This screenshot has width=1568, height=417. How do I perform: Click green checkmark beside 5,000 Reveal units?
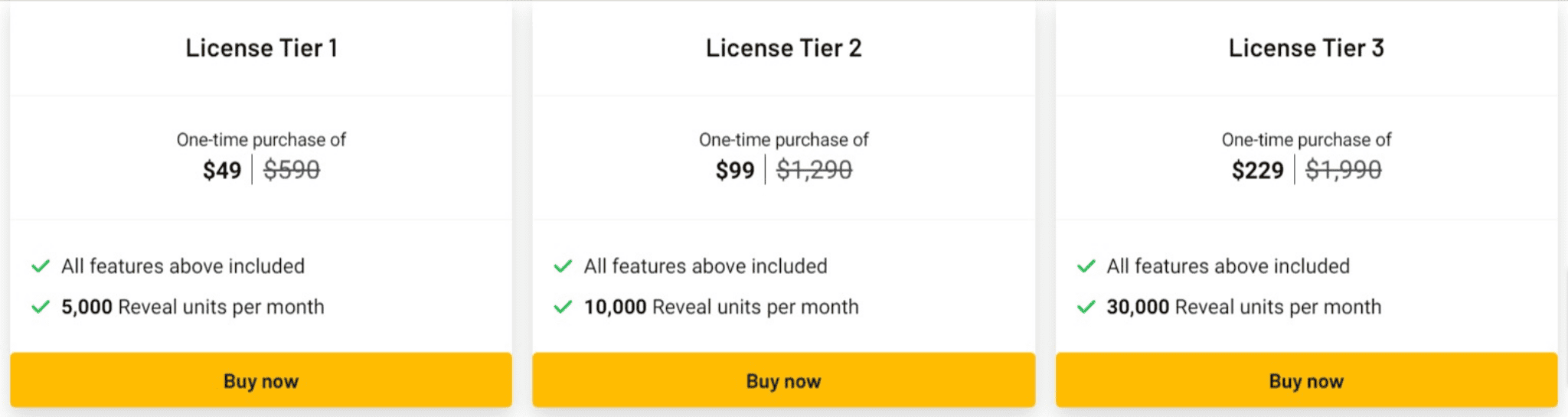(x=41, y=307)
